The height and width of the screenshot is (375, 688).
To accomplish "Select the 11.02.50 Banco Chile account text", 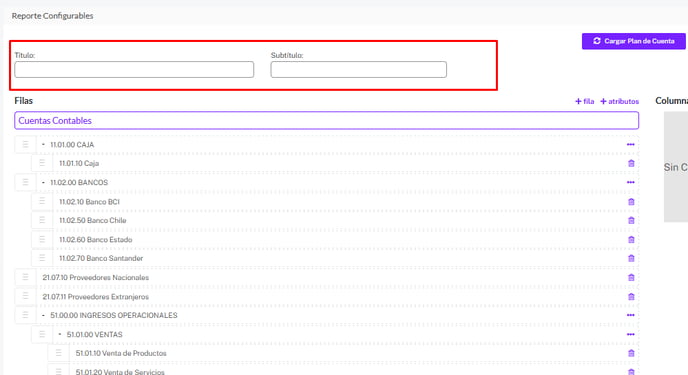I will (x=93, y=221).
